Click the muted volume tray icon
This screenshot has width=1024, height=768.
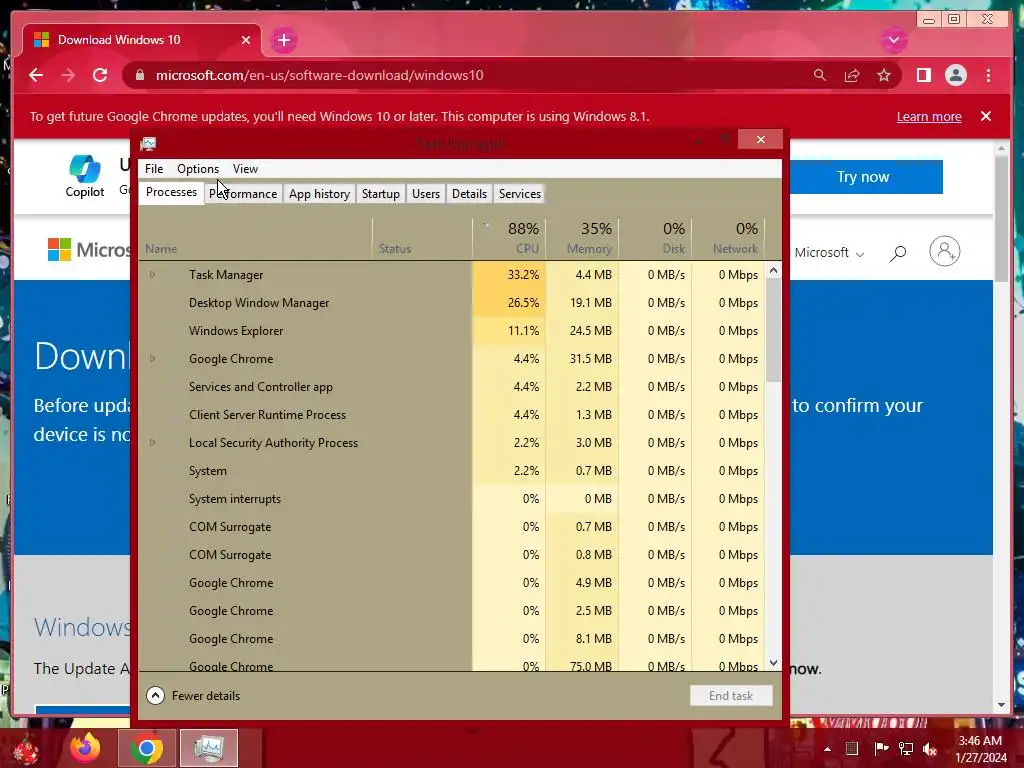pyautogui.click(x=929, y=748)
